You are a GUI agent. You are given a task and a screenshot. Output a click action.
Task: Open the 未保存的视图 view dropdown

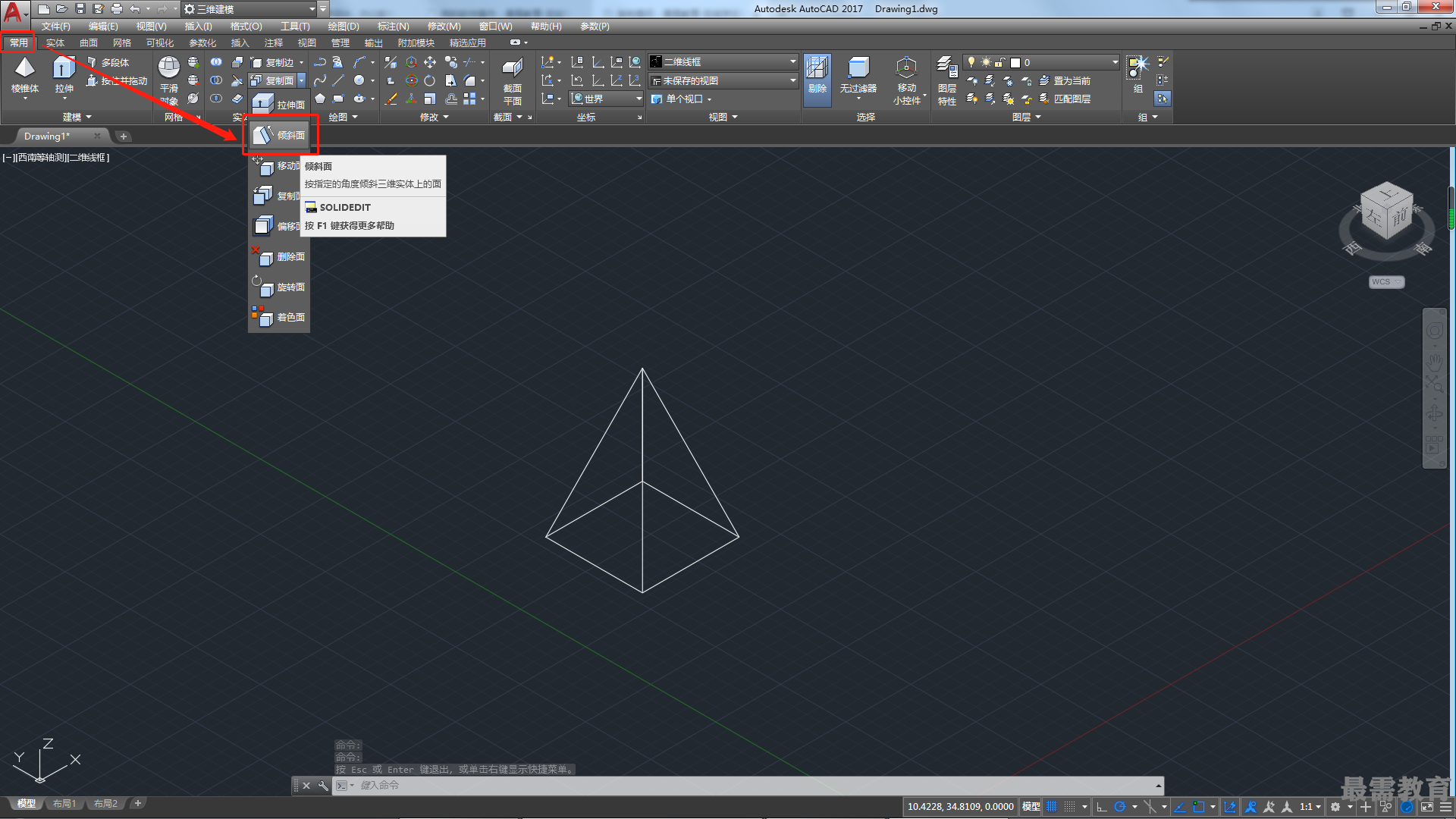coord(723,80)
